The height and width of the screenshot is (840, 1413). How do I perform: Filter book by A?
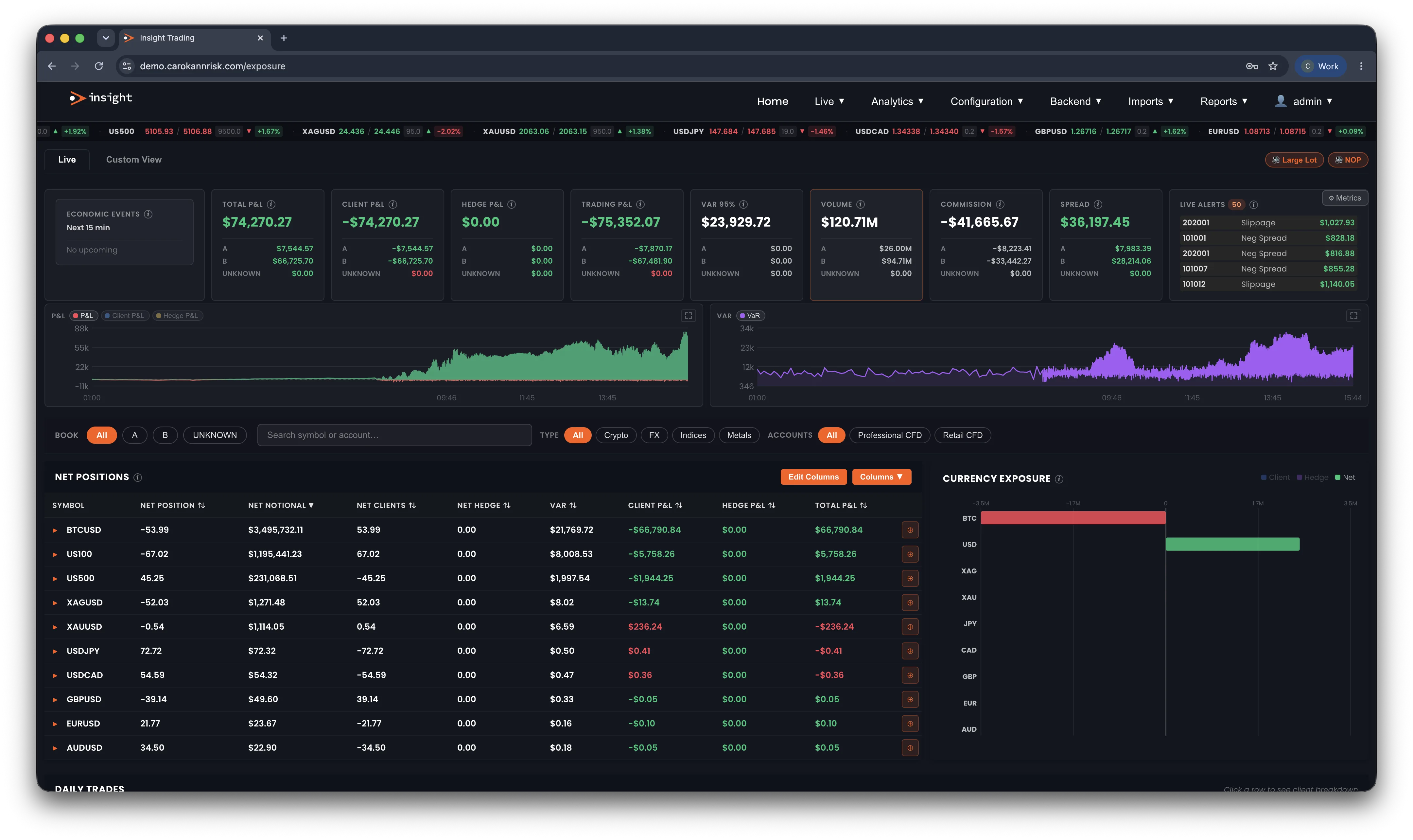[x=135, y=435]
